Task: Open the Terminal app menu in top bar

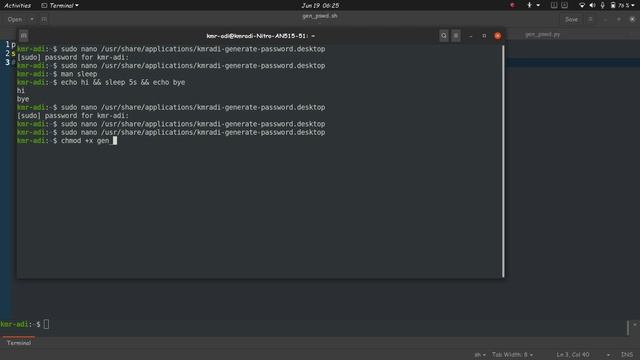Action: (x=60, y=5)
